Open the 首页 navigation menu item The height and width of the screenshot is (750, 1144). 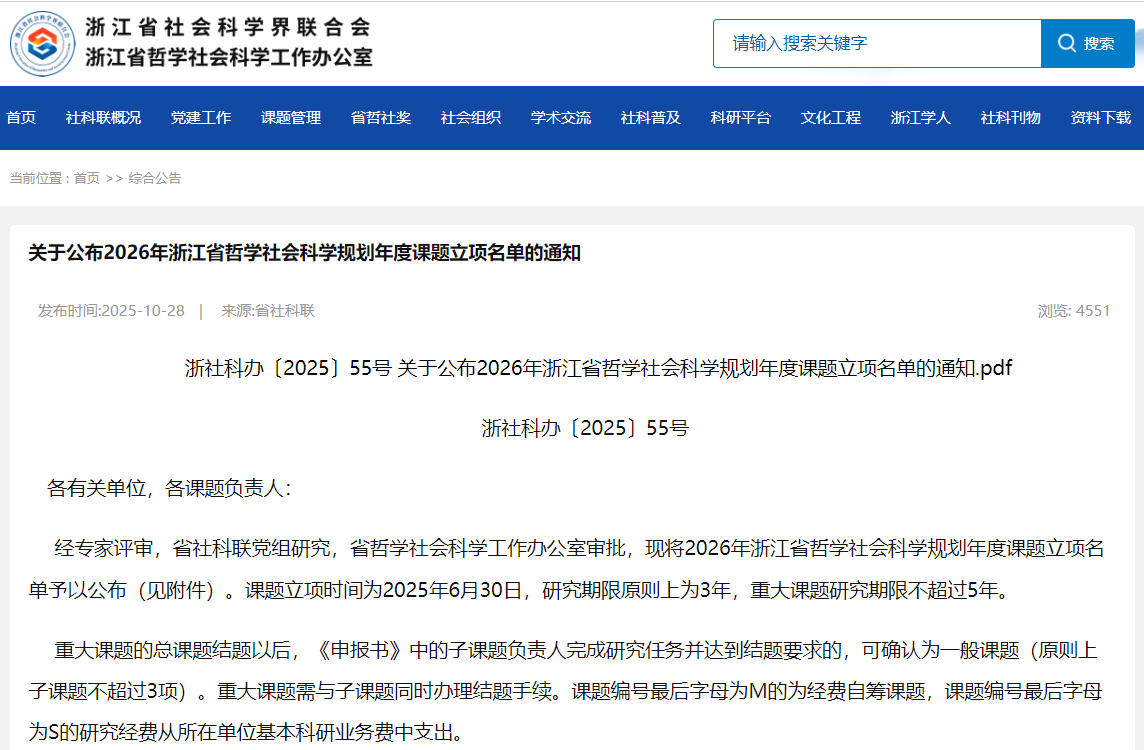[21, 118]
